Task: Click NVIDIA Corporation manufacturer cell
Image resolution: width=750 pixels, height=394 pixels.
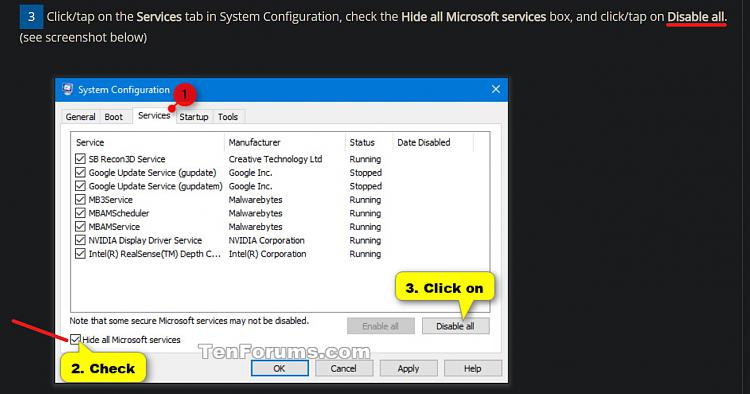Action: [266, 240]
